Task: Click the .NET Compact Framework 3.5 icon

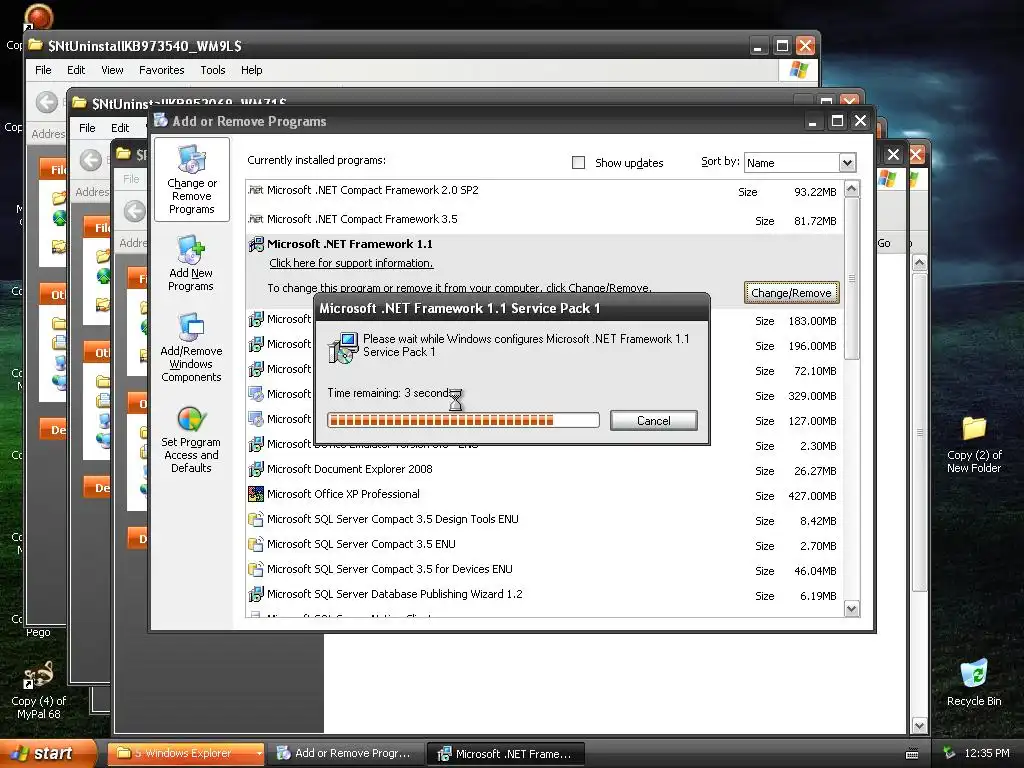Action: 256,219
